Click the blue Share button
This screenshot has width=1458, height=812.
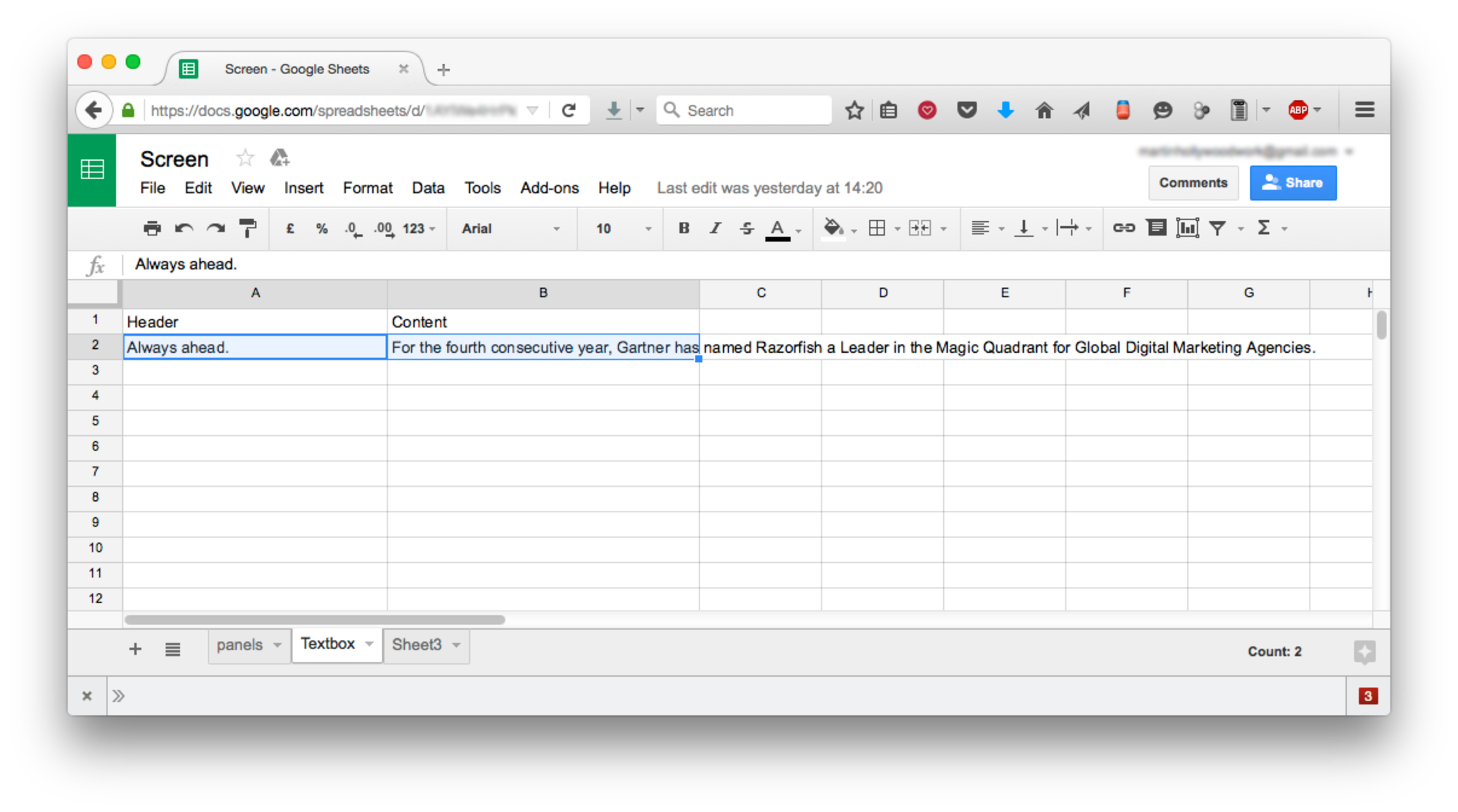(x=1292, y=183)
